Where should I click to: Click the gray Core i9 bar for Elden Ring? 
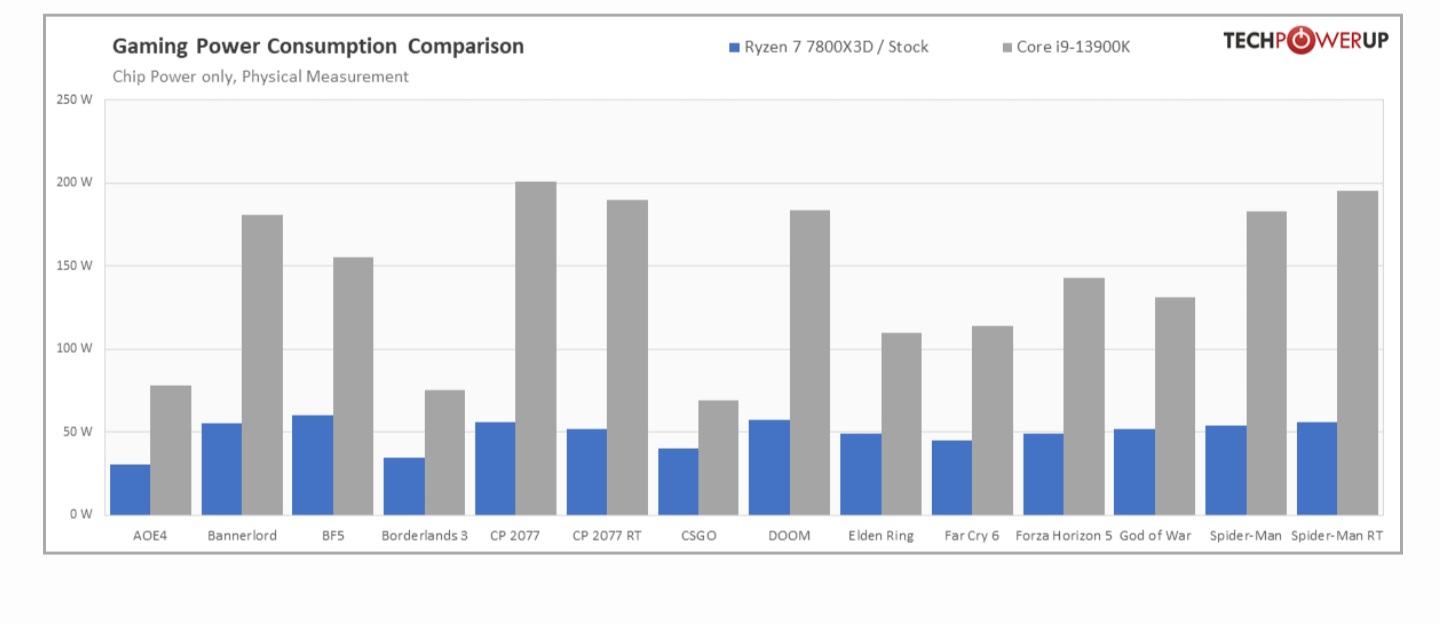tap(901, 424)
